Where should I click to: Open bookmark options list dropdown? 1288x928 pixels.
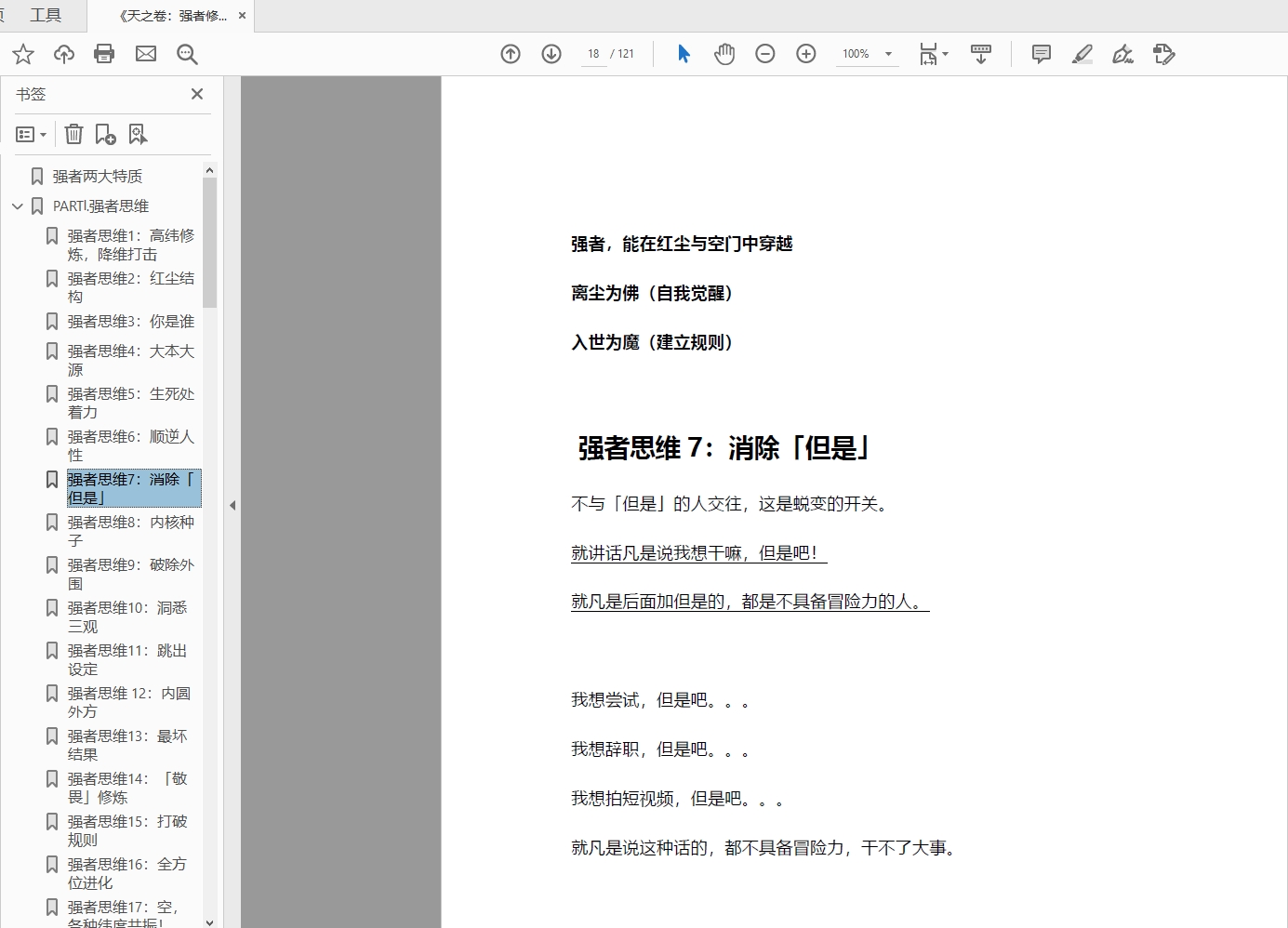[32, 135]
